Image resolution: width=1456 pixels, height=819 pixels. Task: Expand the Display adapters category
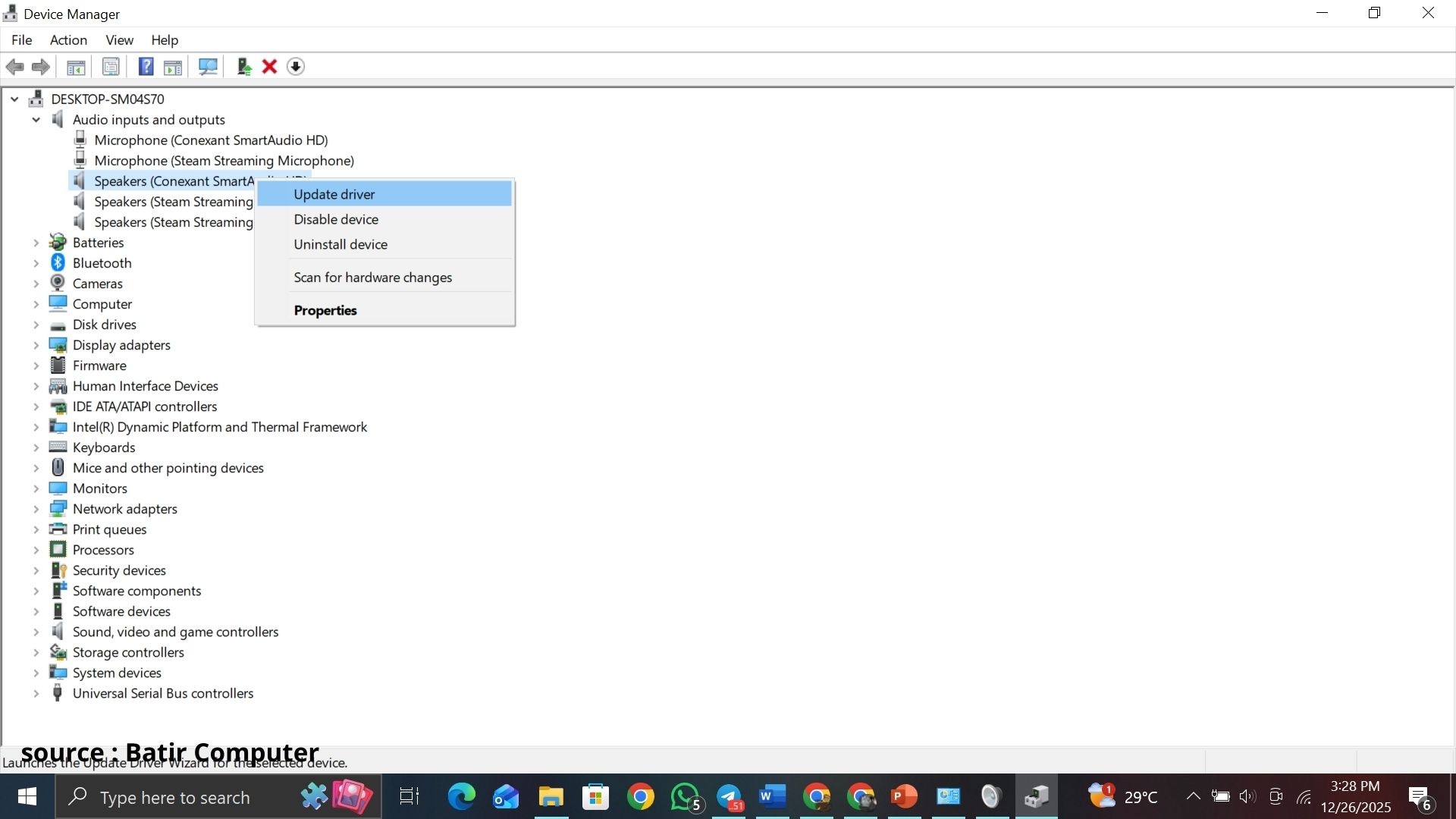click(36, 345)
